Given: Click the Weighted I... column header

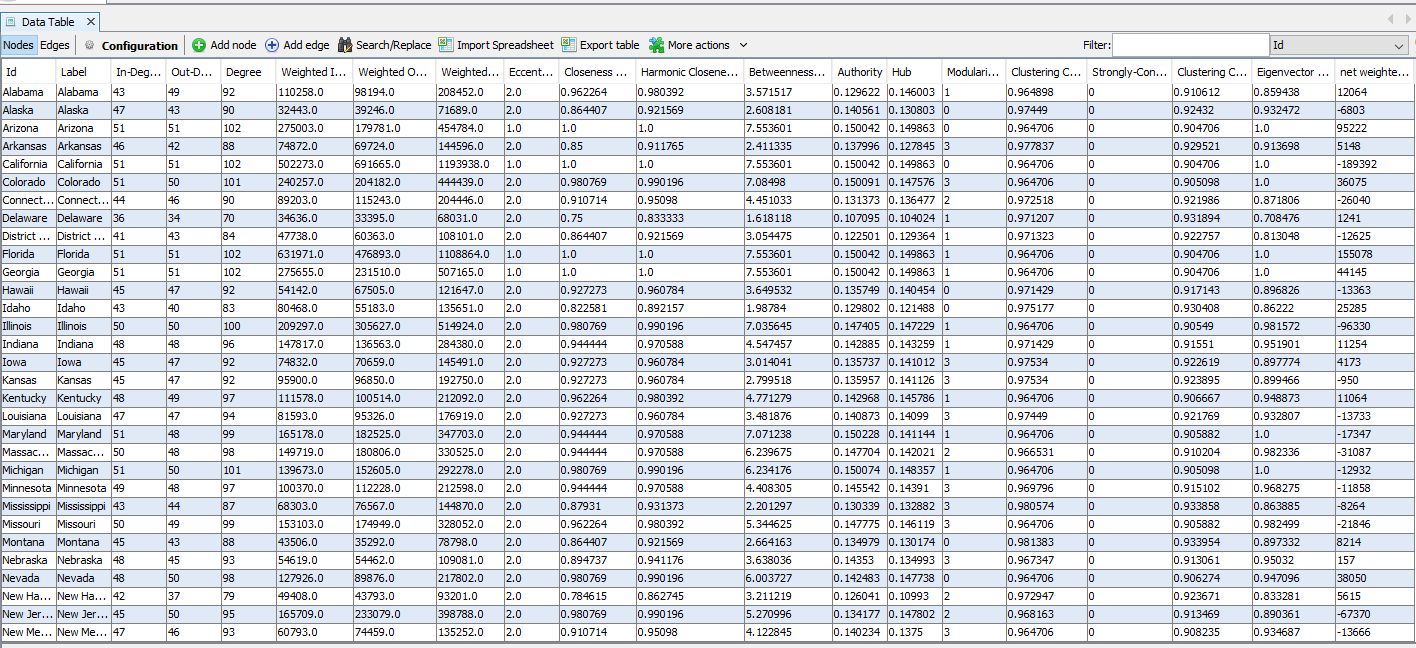Looking at the screenshot, I should (315, 72).
